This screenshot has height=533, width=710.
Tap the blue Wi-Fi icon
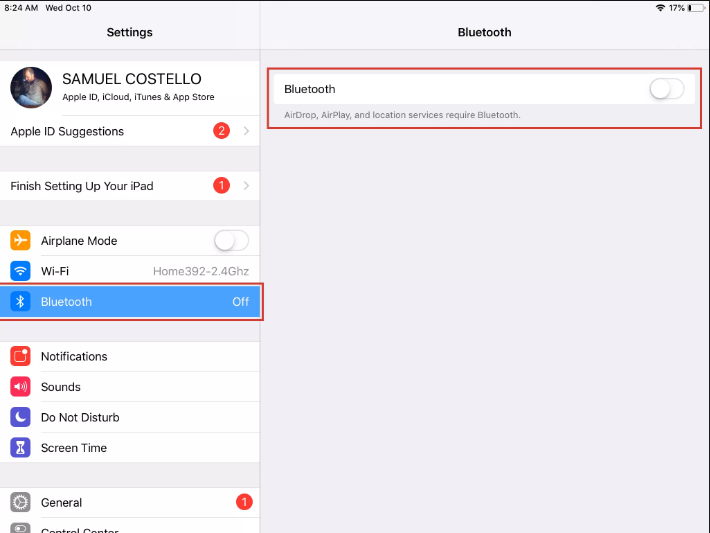20,271
